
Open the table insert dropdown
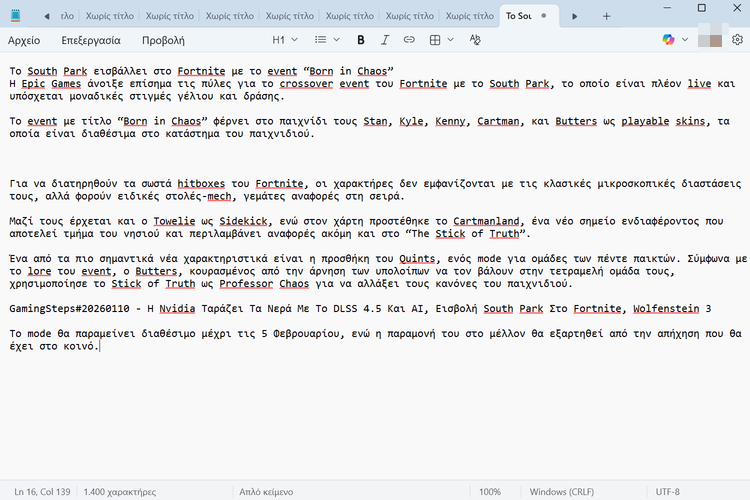point(440,40)
